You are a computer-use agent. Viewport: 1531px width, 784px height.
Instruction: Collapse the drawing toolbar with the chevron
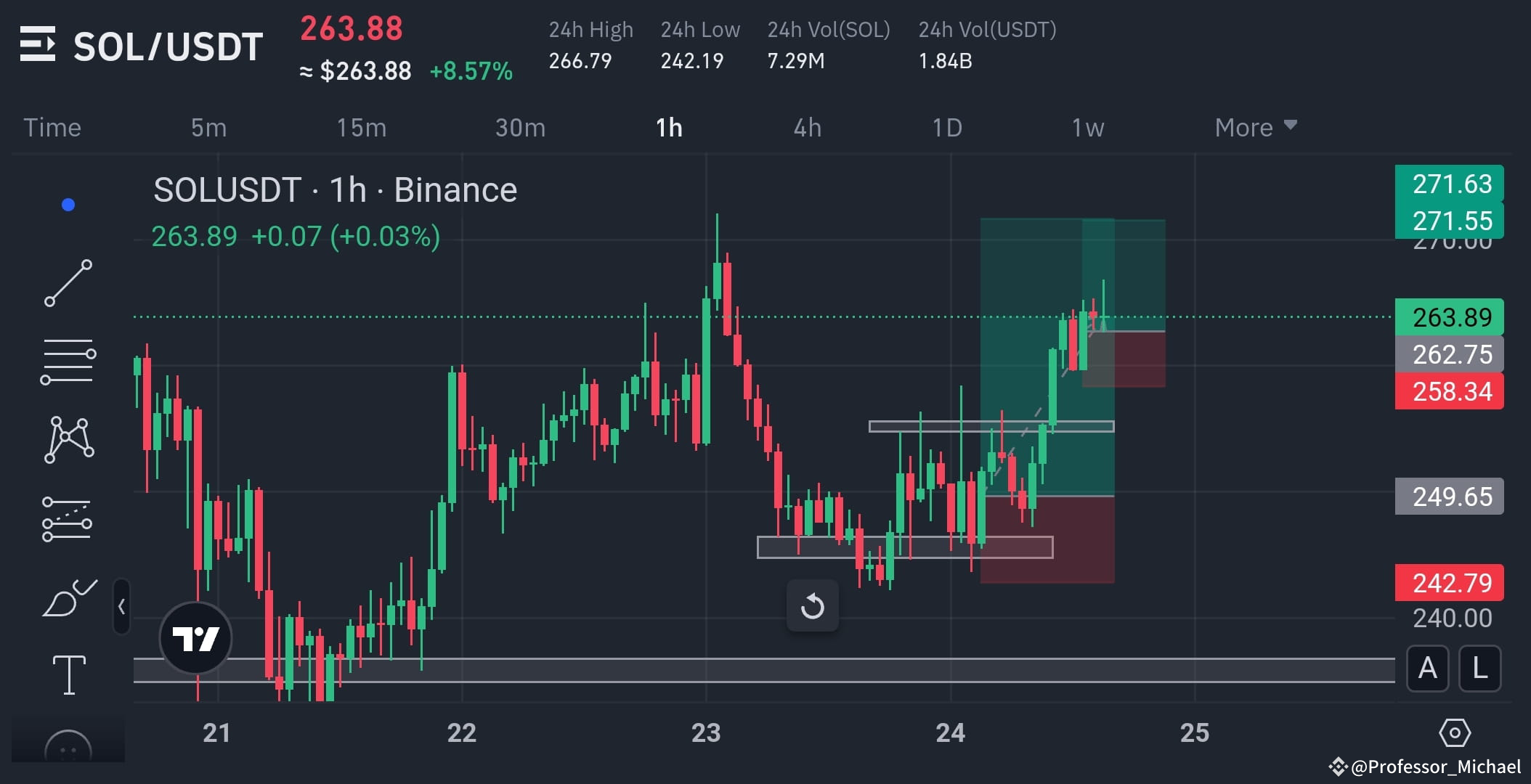click(122, 606)
